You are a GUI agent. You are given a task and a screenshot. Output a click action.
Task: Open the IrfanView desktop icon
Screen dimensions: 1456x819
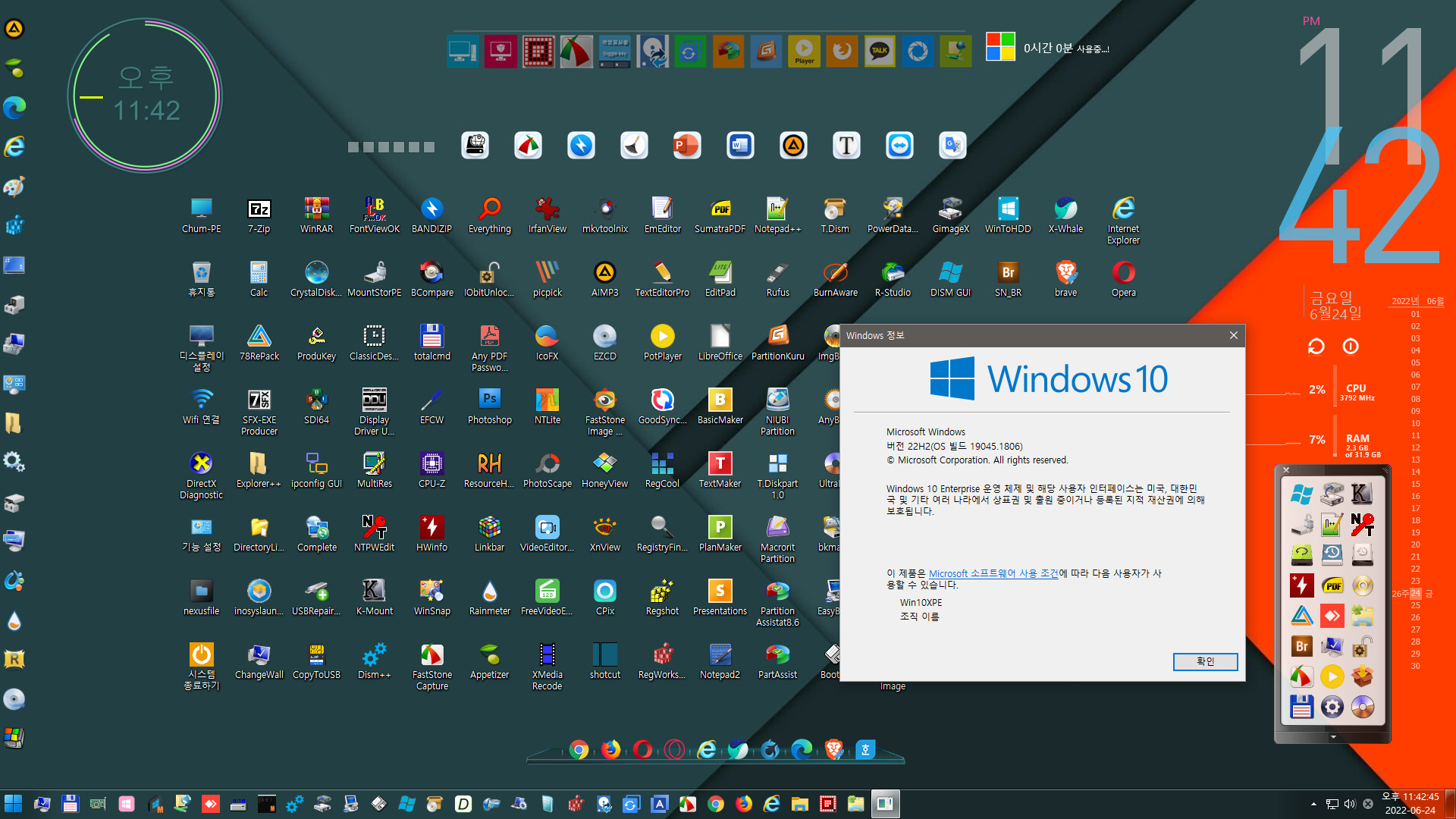pos(547,215)
